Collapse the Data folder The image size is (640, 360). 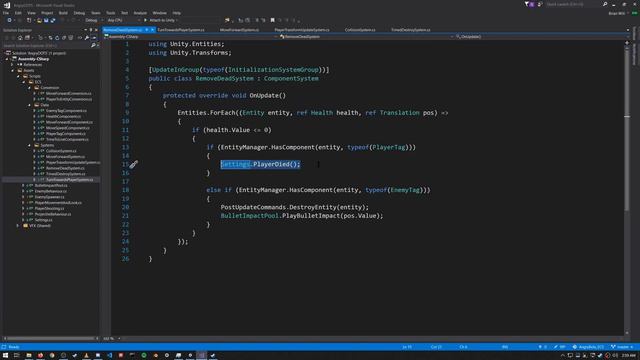[29, 105]
